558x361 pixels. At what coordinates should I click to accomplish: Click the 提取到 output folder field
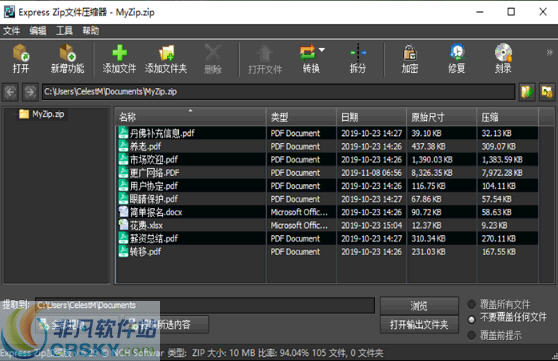tap(205, 305)
